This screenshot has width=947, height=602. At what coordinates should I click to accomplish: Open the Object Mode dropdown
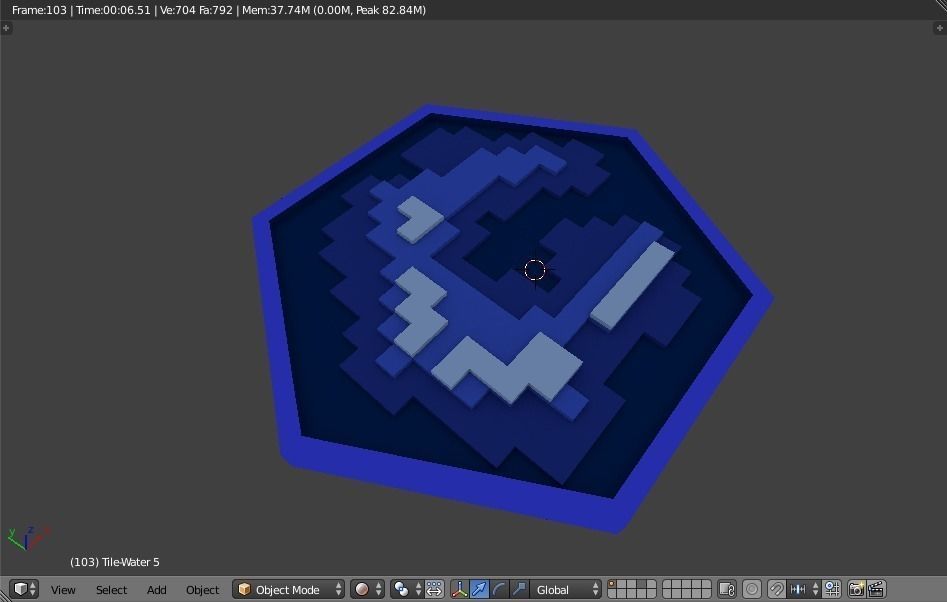click(289, 589)
